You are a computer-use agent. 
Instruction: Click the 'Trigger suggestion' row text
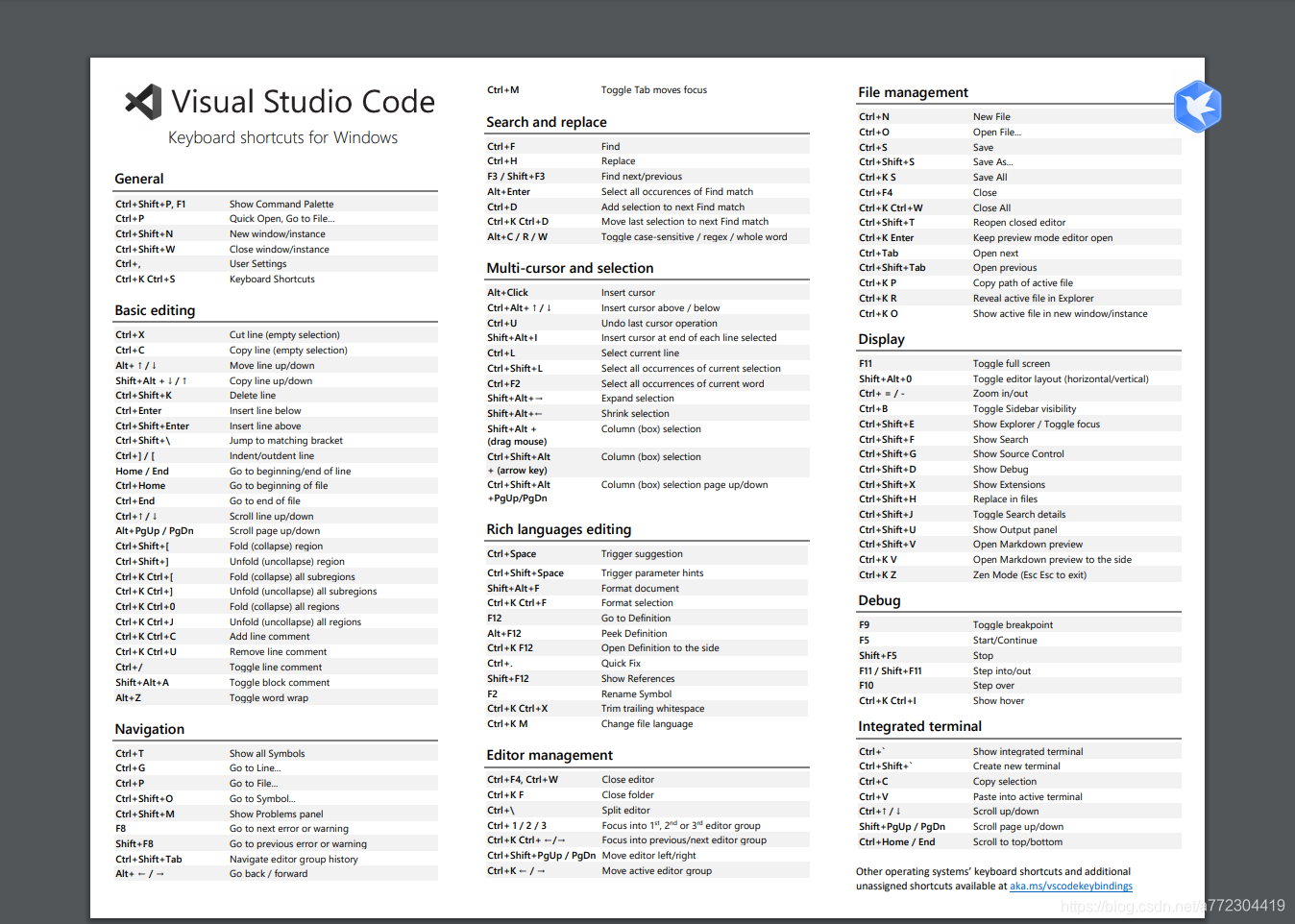pyautogui.click(x=642, y=554)
